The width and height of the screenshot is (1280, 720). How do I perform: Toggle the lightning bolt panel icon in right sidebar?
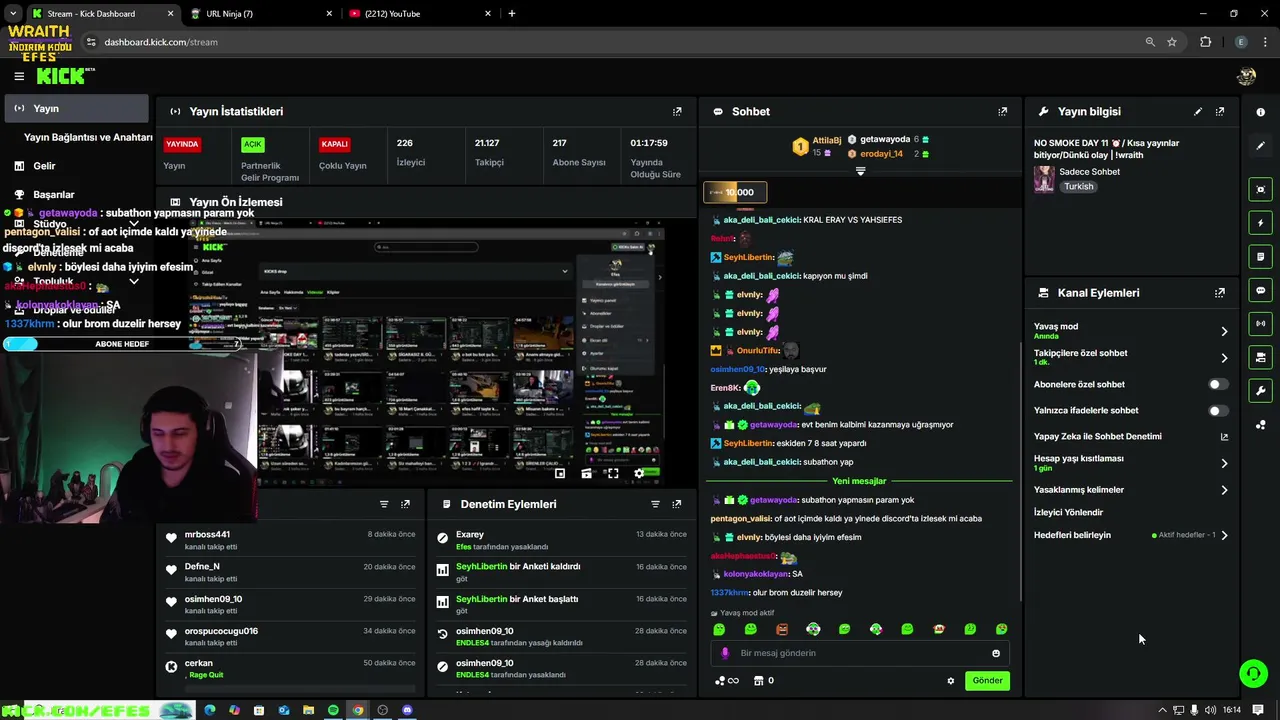tap(1261, 223)
